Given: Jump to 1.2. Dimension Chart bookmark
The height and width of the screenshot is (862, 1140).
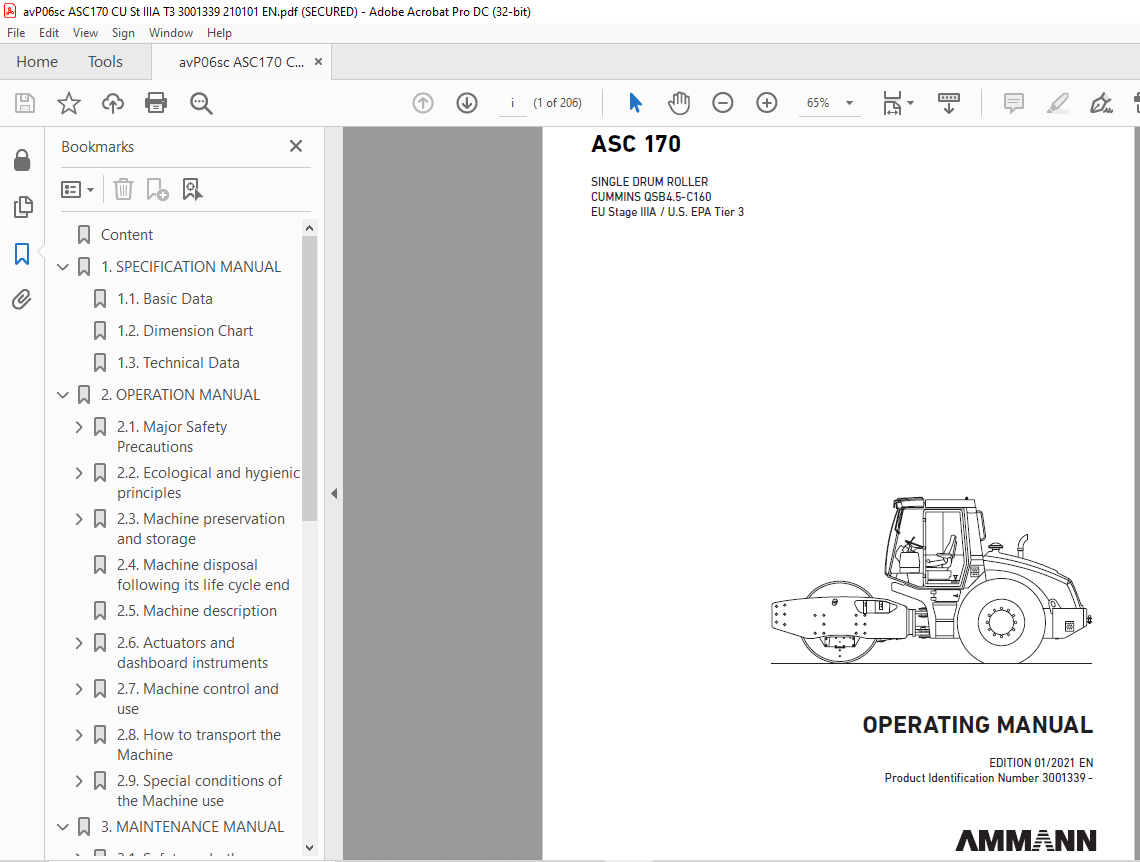Looking at the screenshot, I should pyautogui.click(x=185, y=331).
